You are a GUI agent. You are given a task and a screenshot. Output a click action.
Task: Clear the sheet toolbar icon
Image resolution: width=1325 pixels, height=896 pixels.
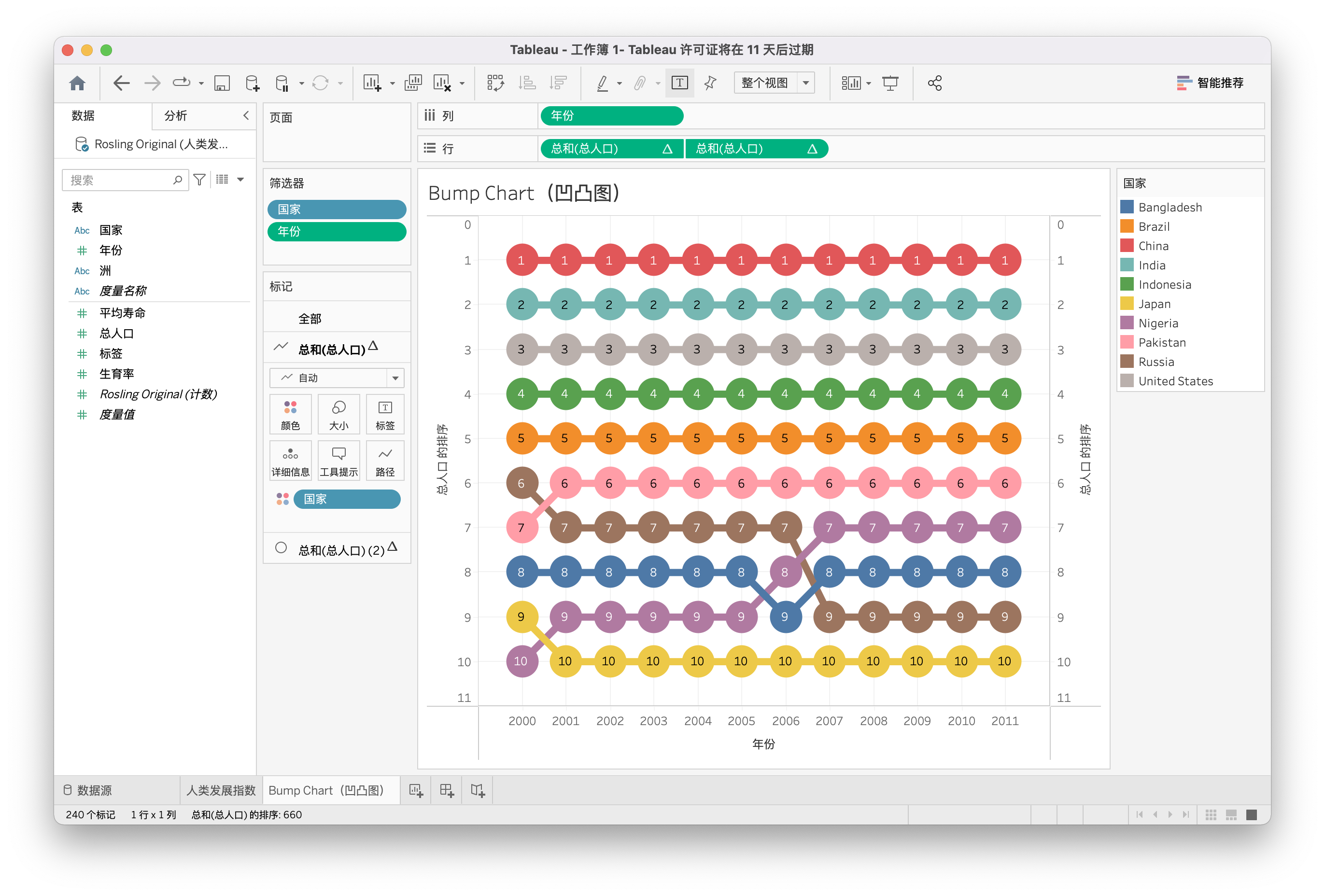442,83
